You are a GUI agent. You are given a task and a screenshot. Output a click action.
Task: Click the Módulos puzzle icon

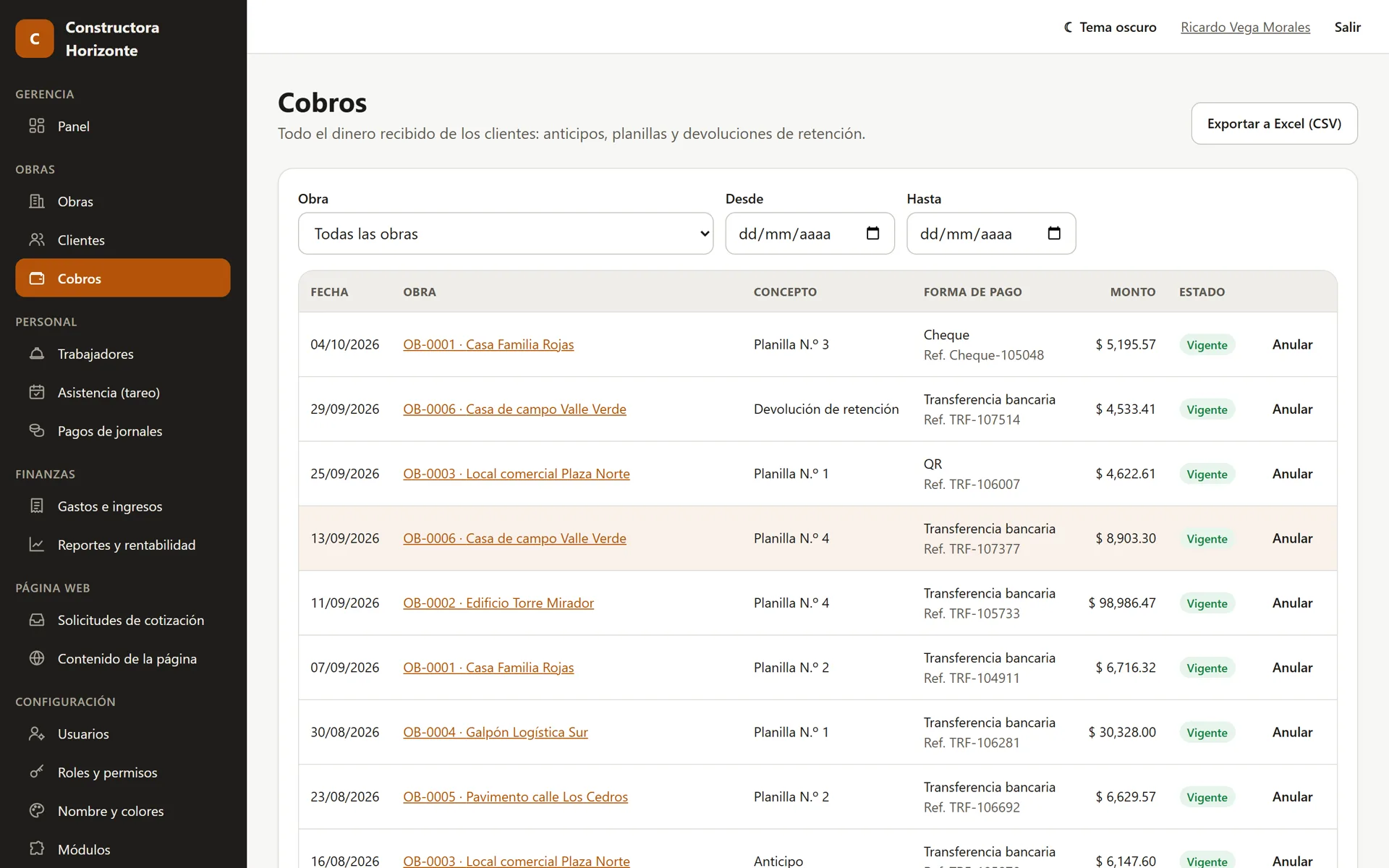pyautogui.click(x=37, y=849)
